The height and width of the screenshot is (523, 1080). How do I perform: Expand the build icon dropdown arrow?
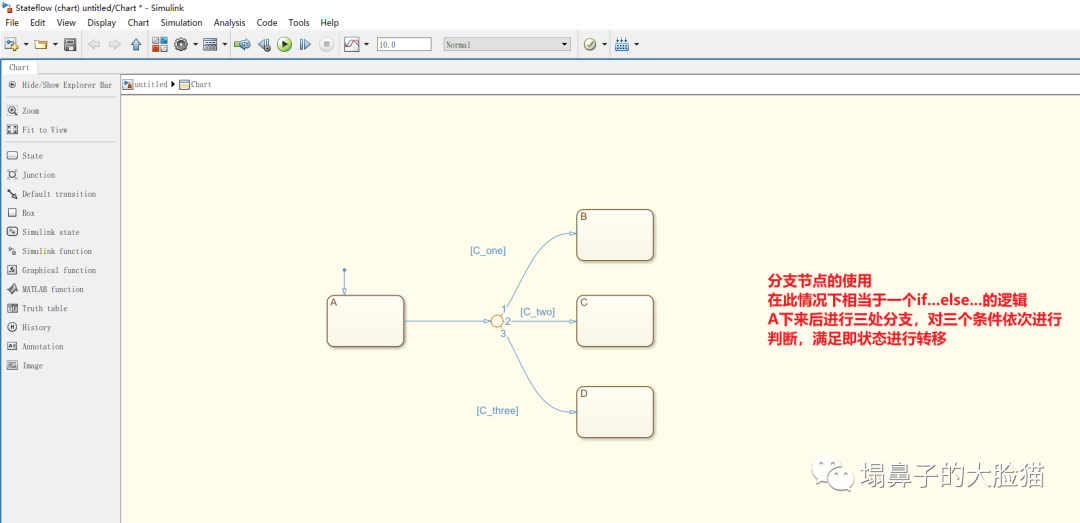pyautogui.click(x=636, y=45)
